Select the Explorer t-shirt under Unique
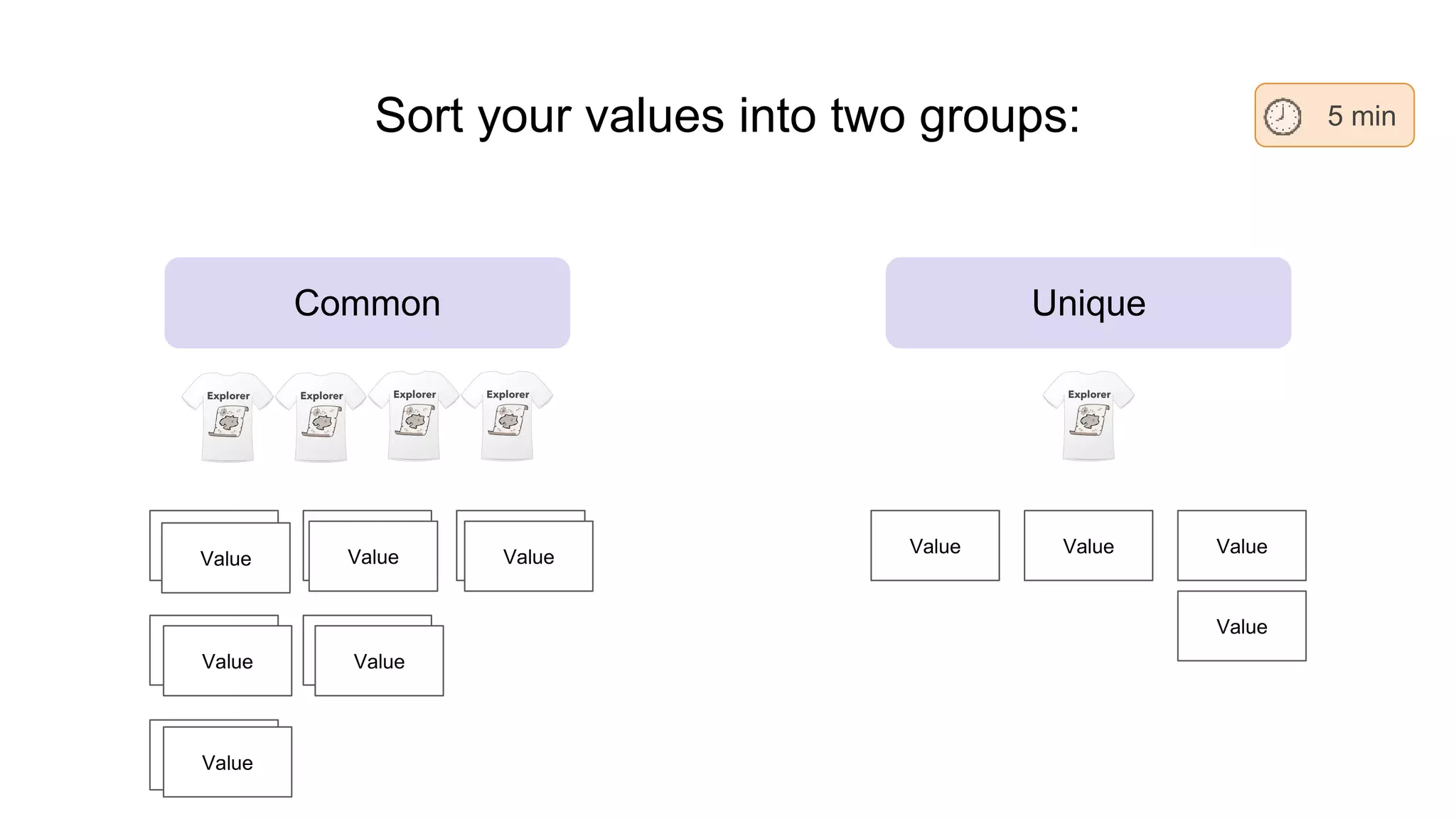 (x=1088, y=416)
